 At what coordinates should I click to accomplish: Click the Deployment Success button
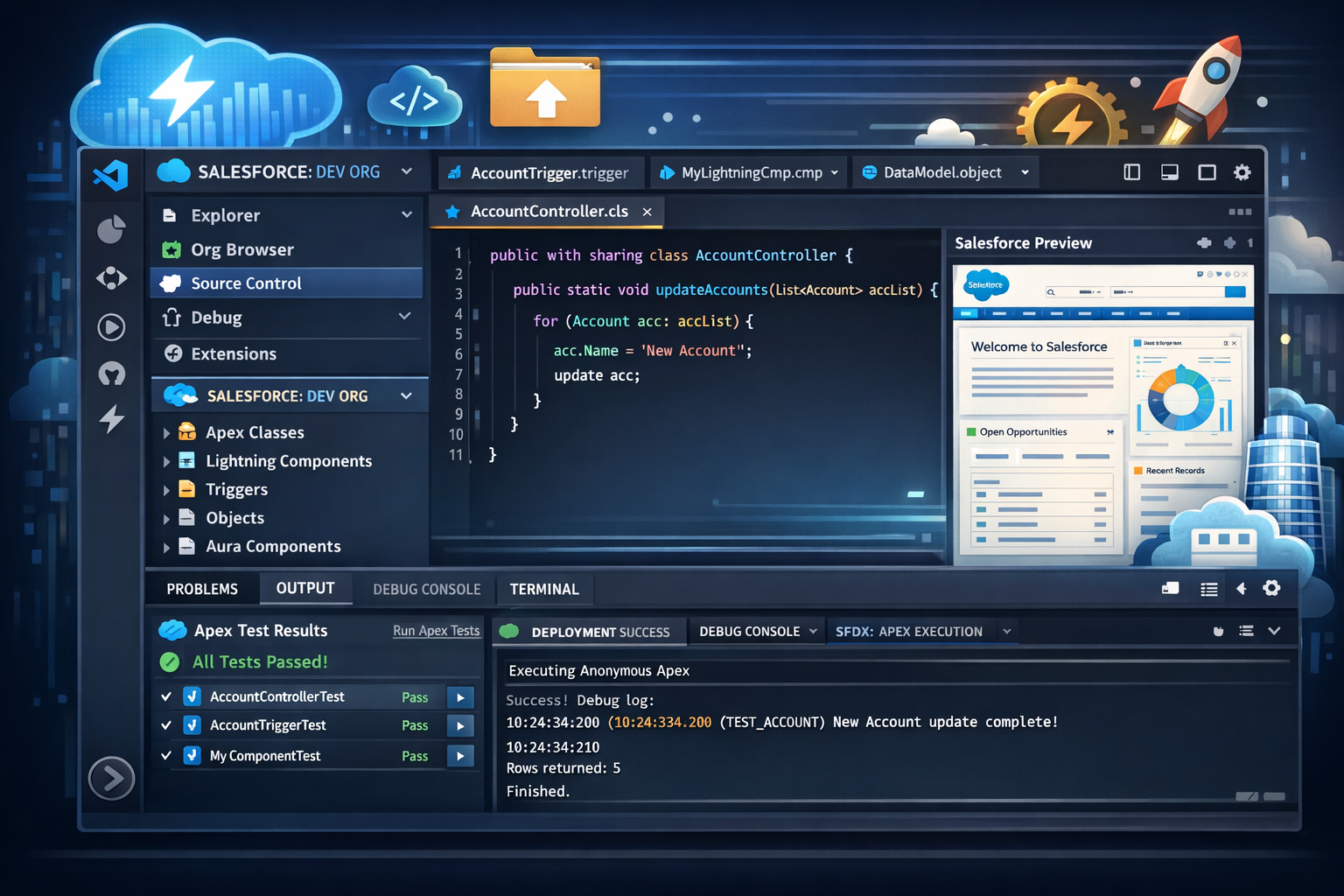(588, 631)
